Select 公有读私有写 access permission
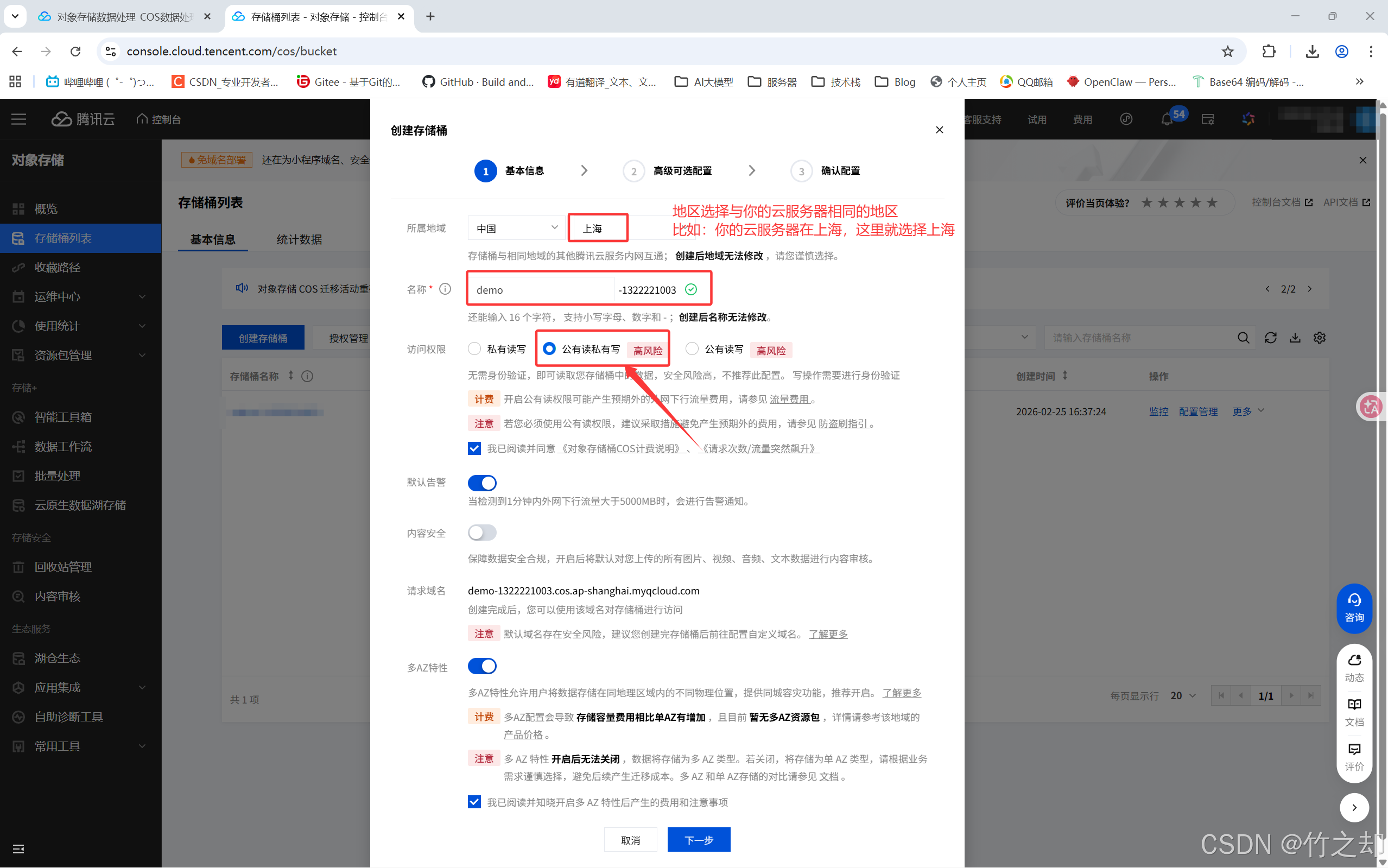This screenshot has width=1388, height=868. point(549,349)
